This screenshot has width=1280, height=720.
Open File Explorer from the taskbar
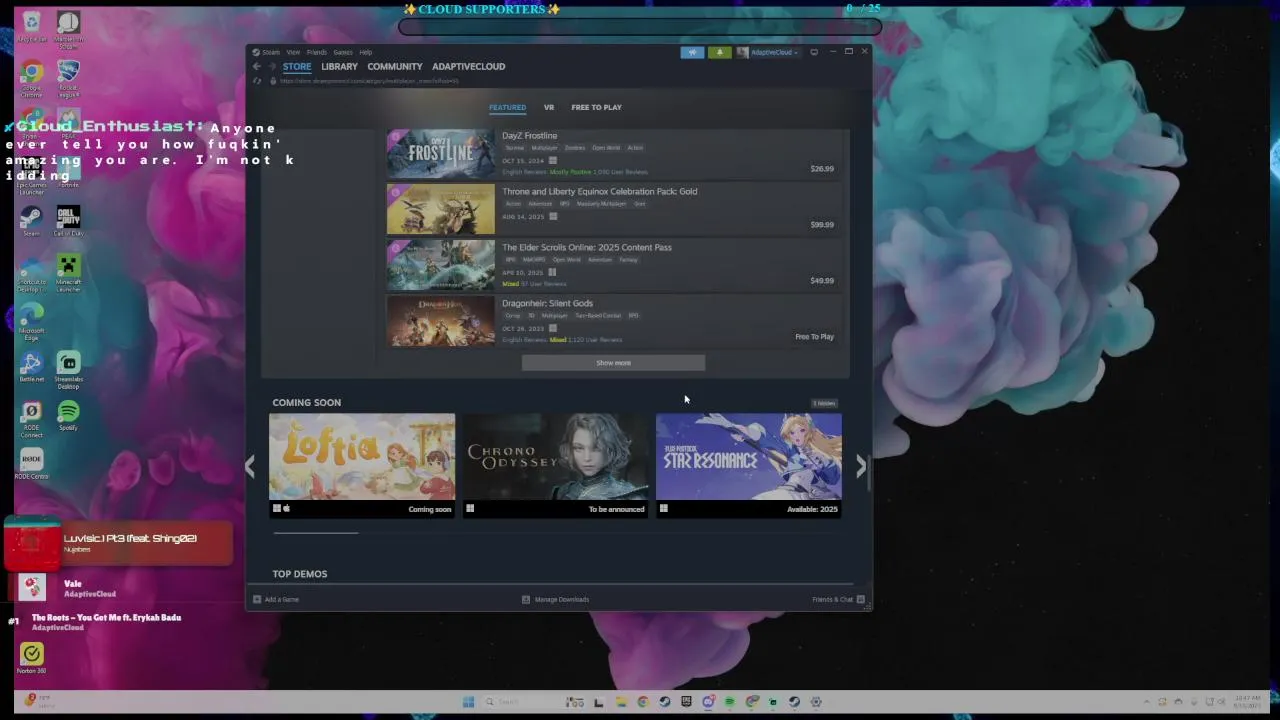[x=620, y=702]
